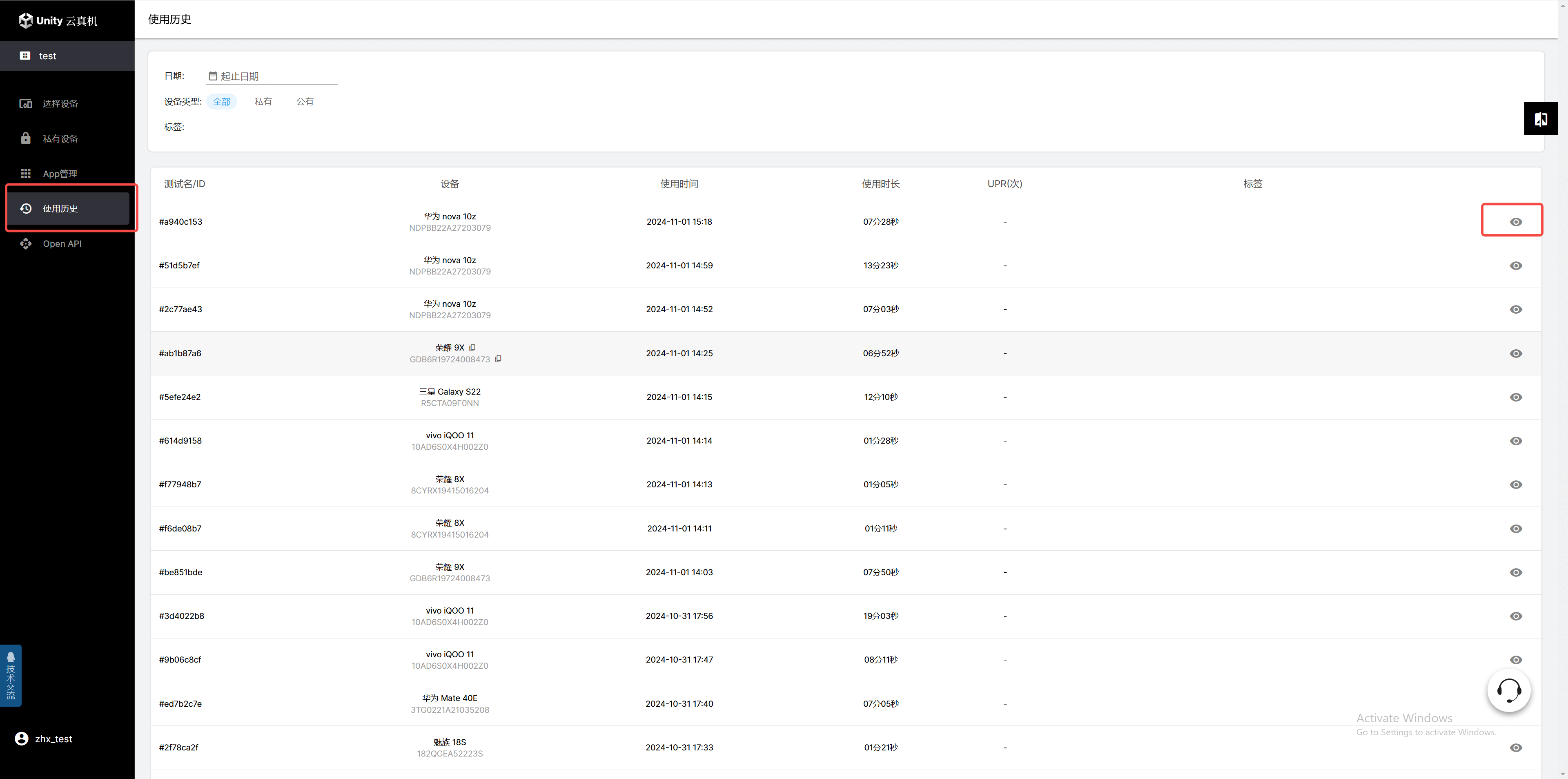1568x779 pixels.
Task: Open the 技术交流 side tab
Action: click(x=10, y=676)
